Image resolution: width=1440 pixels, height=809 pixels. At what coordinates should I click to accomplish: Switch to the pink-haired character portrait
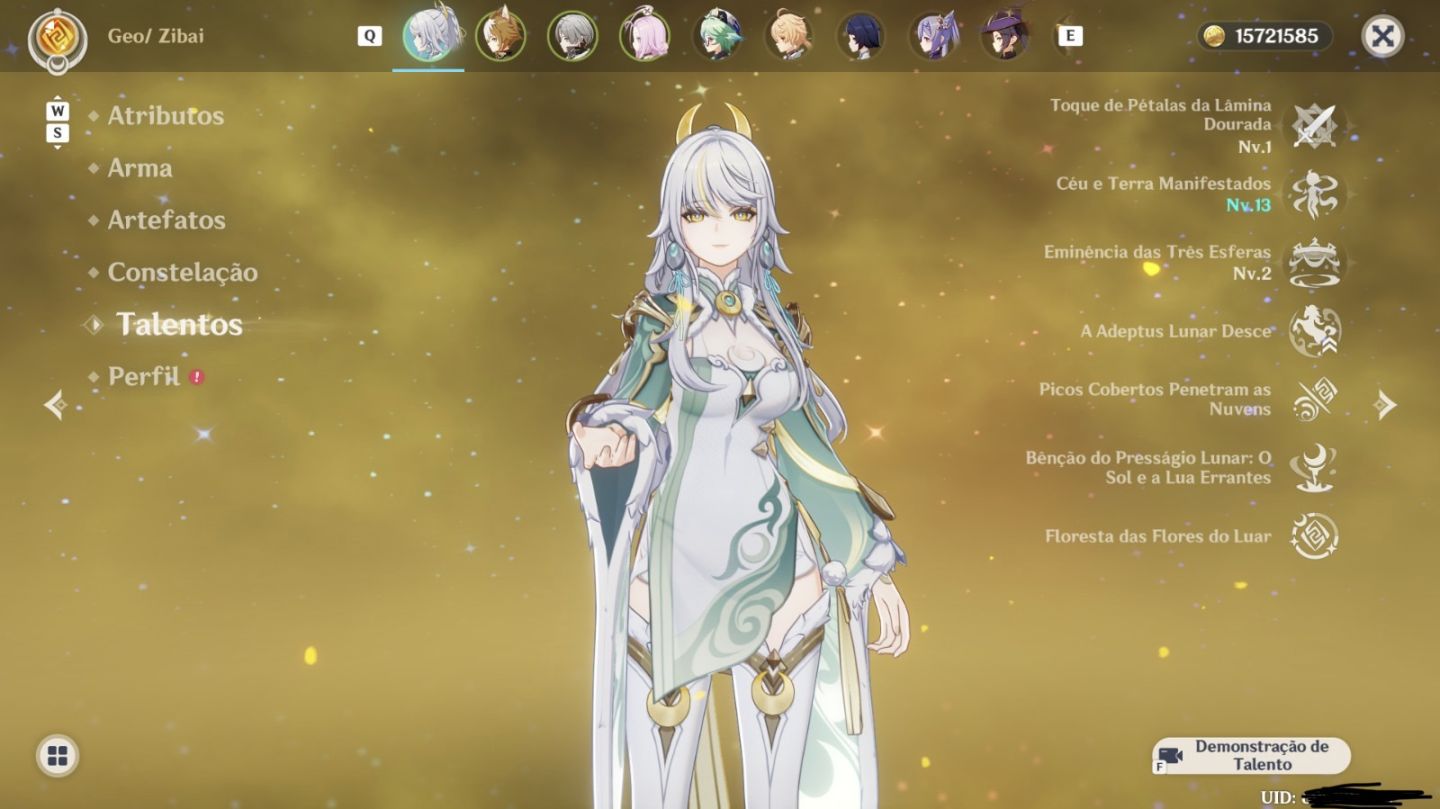[x=645, y=36]
